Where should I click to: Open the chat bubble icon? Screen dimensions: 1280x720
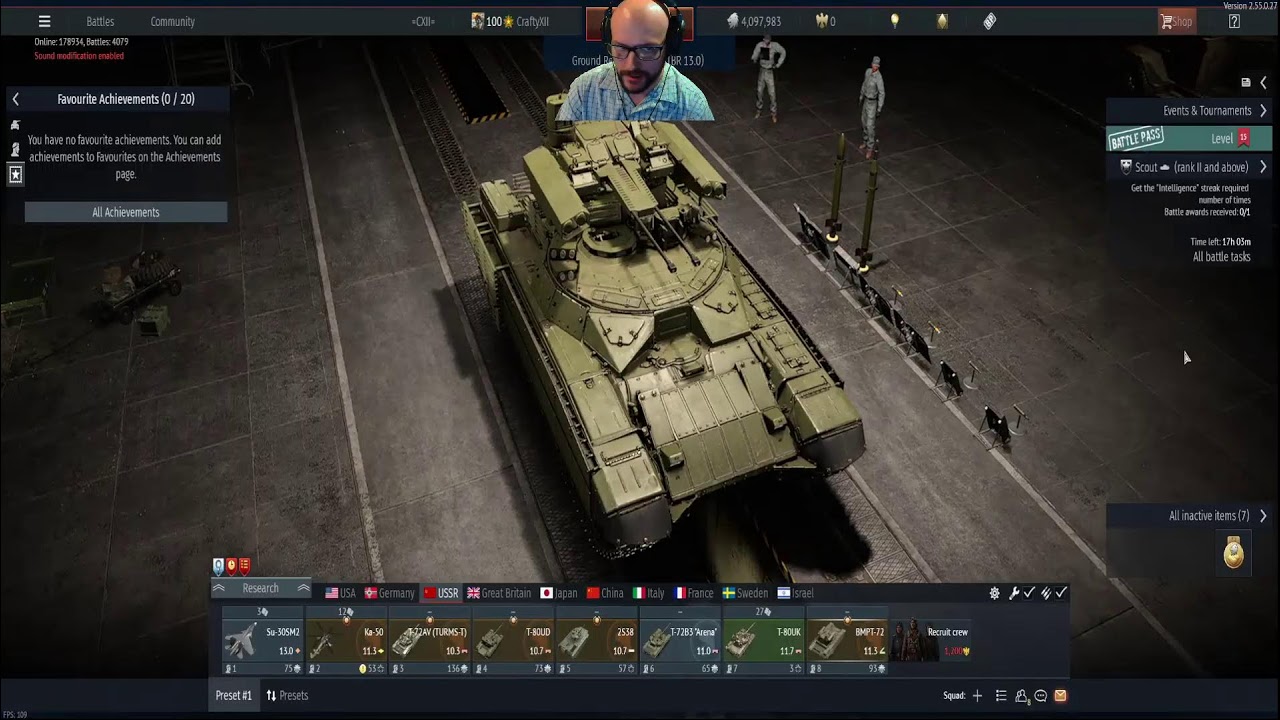click(1041, 696)
